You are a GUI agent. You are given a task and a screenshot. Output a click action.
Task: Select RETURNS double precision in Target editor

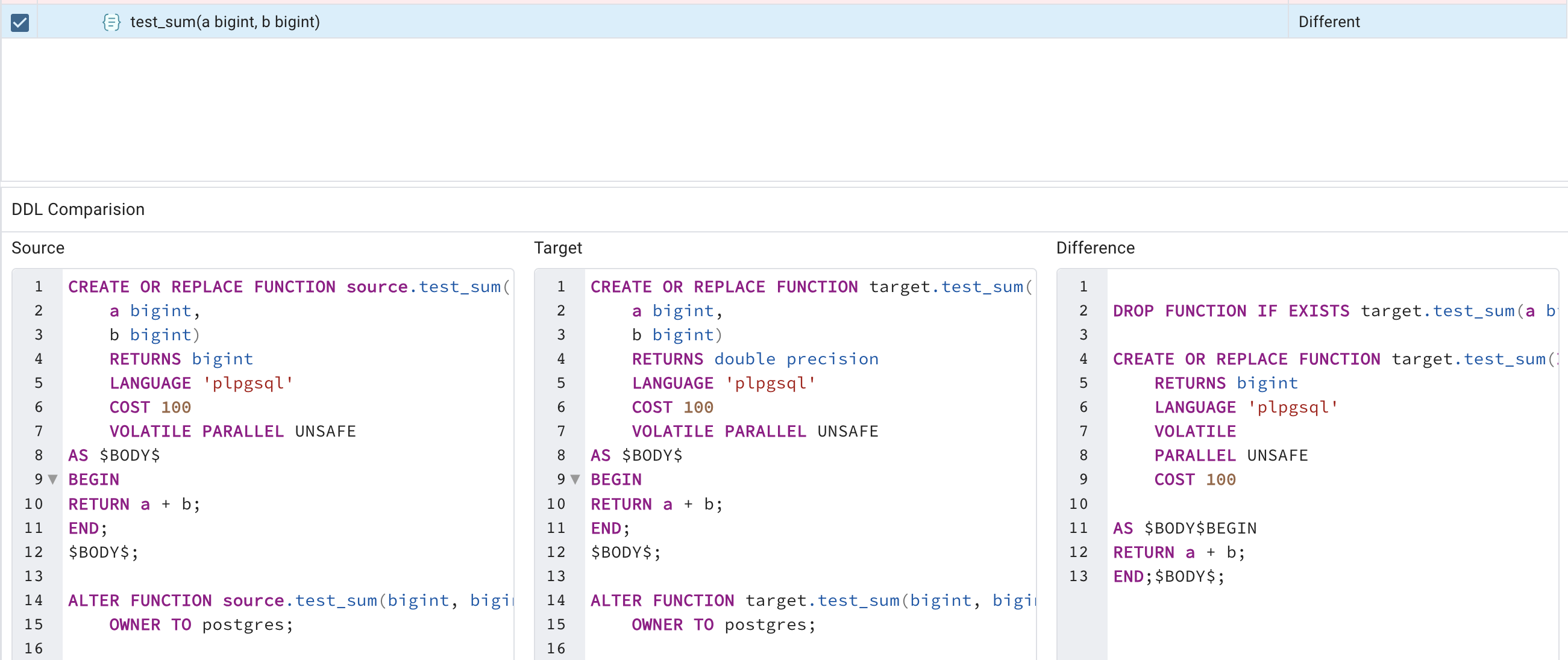pos(755,359)
